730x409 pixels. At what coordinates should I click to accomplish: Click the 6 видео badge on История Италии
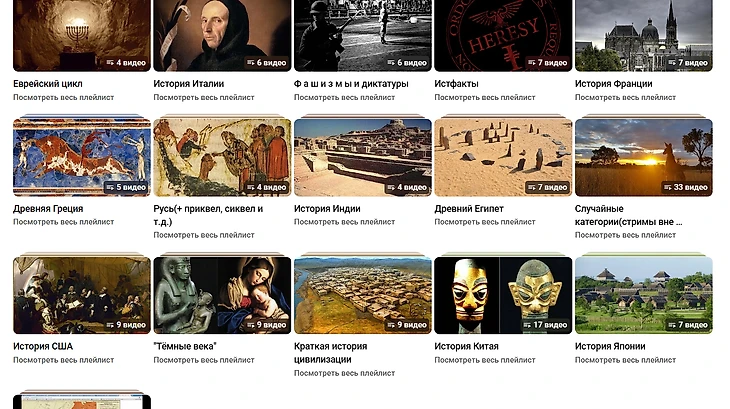[x=266, y=62]
